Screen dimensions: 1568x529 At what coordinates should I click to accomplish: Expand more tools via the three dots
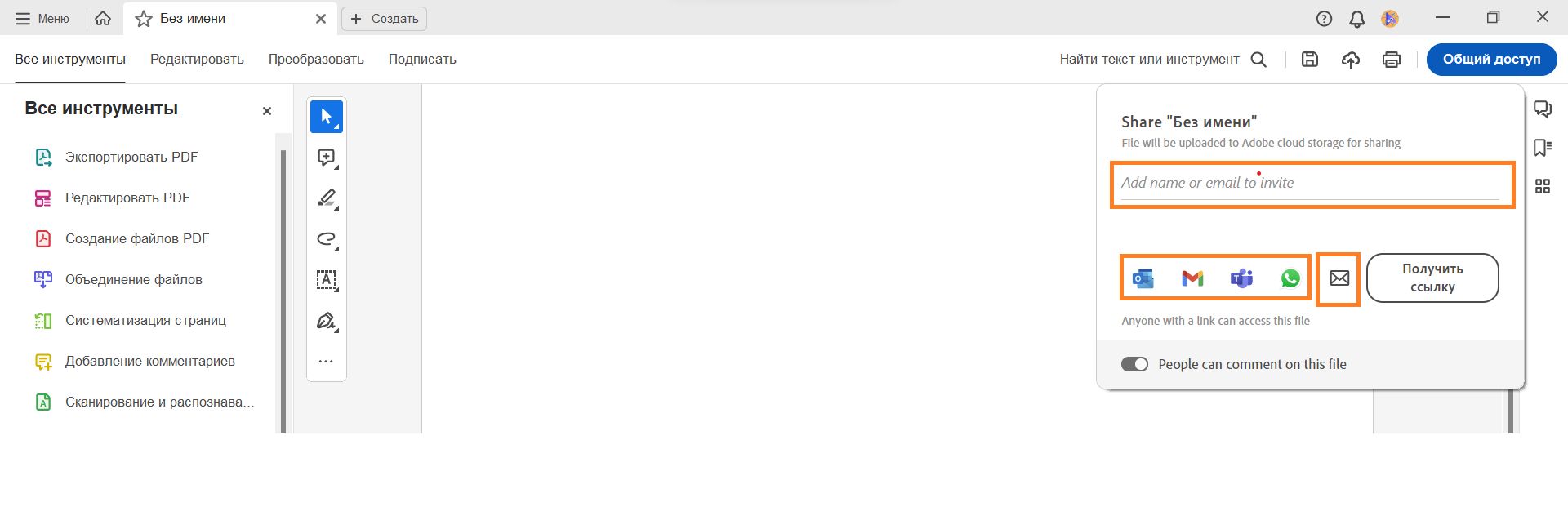[x=326, y=361]
